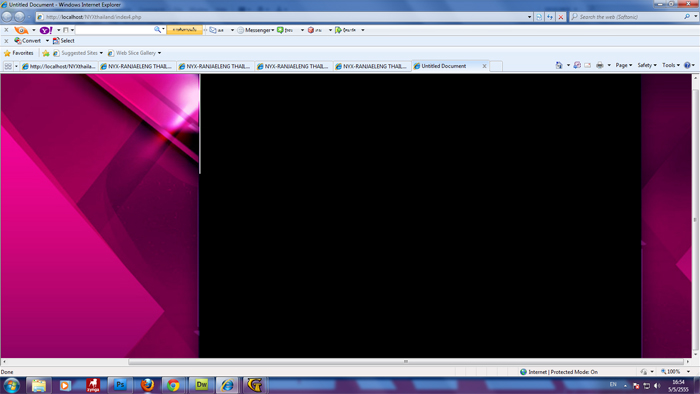Expand the Convert dropdown arrow
The width and height of the screenshot is (700, 394).
tap(47, 41)
